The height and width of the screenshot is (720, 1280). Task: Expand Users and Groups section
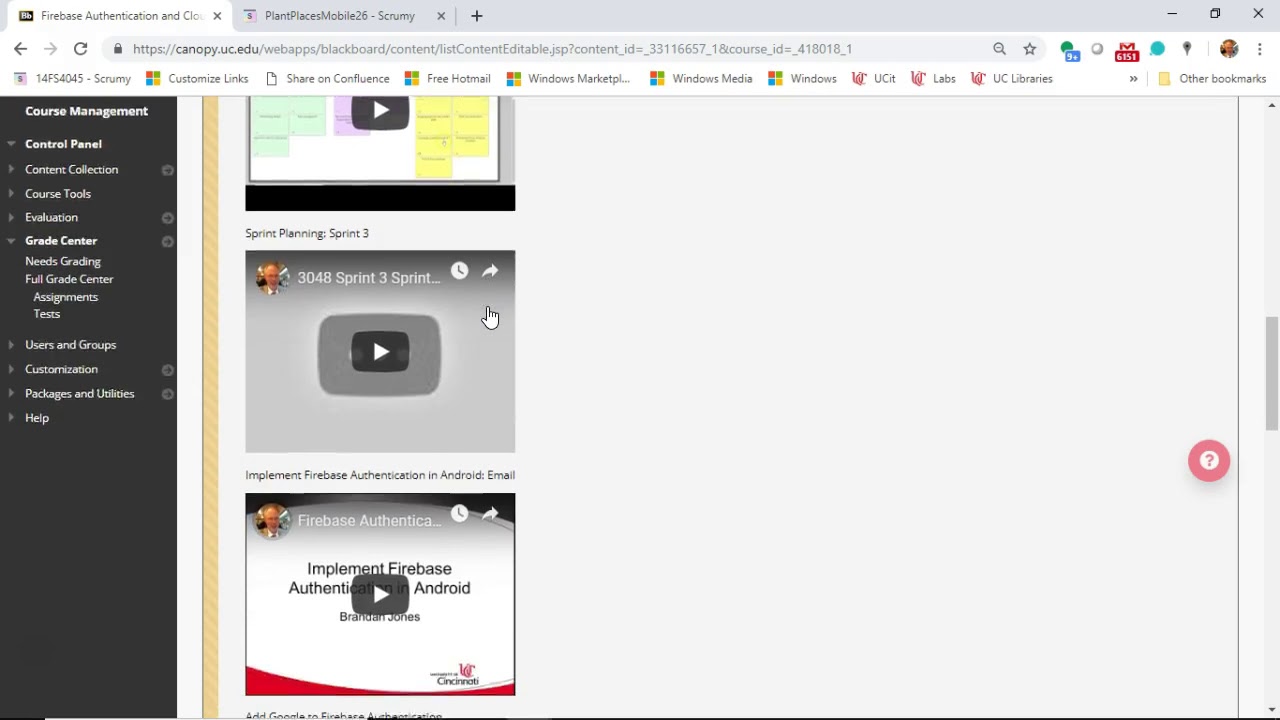click(x=11, y=345)
